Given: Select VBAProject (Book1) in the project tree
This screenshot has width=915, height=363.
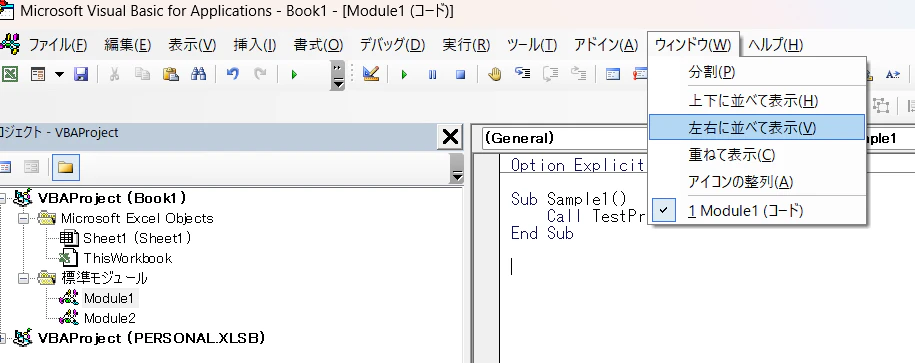Looking at the screenshot, I should (111, 198).
